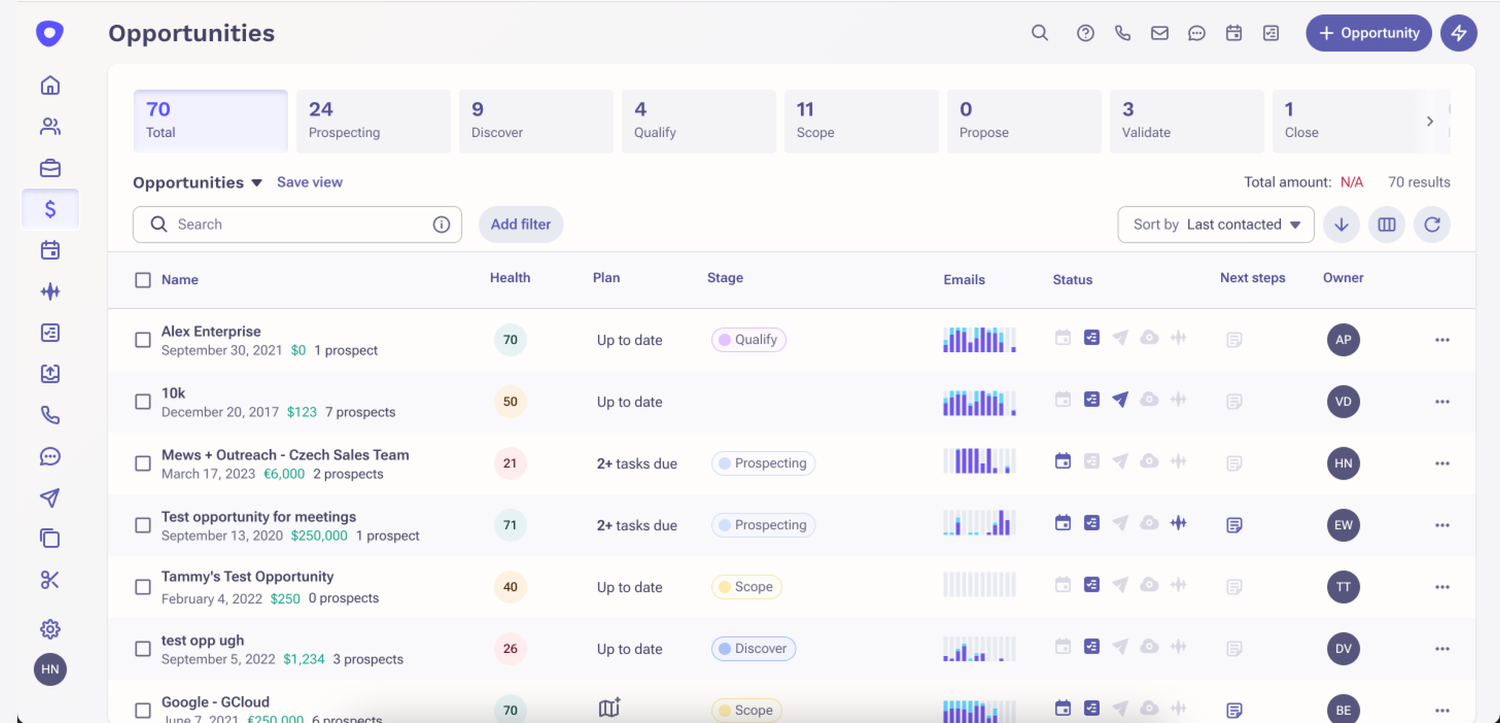
Task: Switch to the Prospecting stage card
Action: (x=373, y=120)
